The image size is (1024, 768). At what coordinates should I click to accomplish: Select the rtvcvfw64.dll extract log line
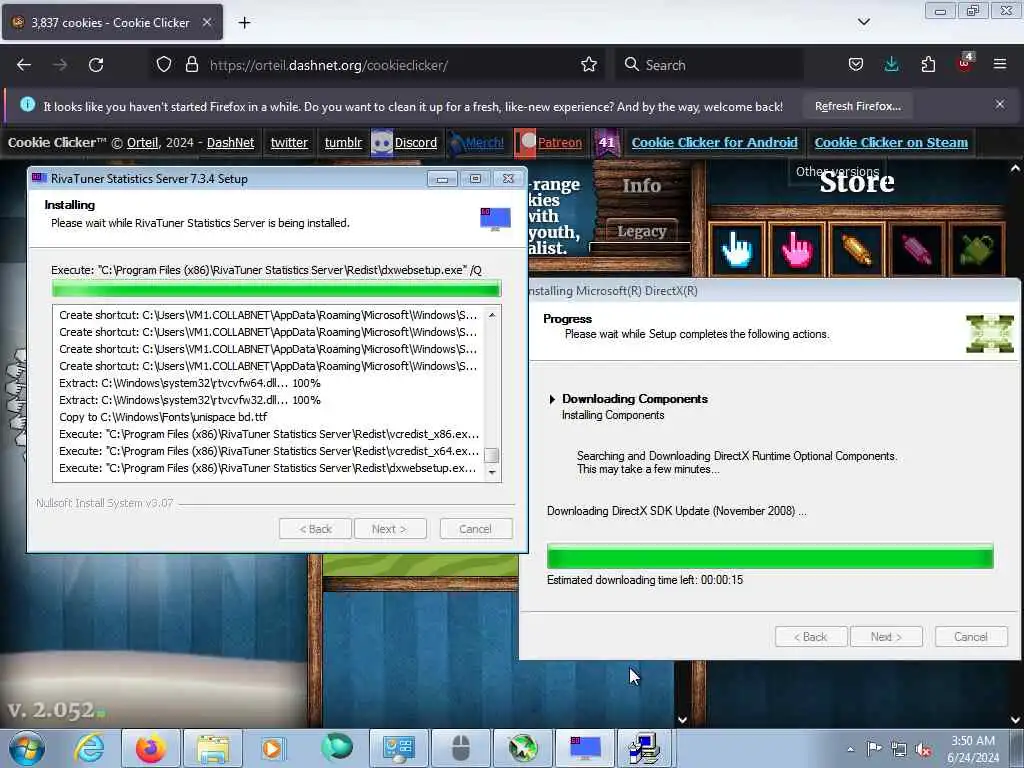189,383
